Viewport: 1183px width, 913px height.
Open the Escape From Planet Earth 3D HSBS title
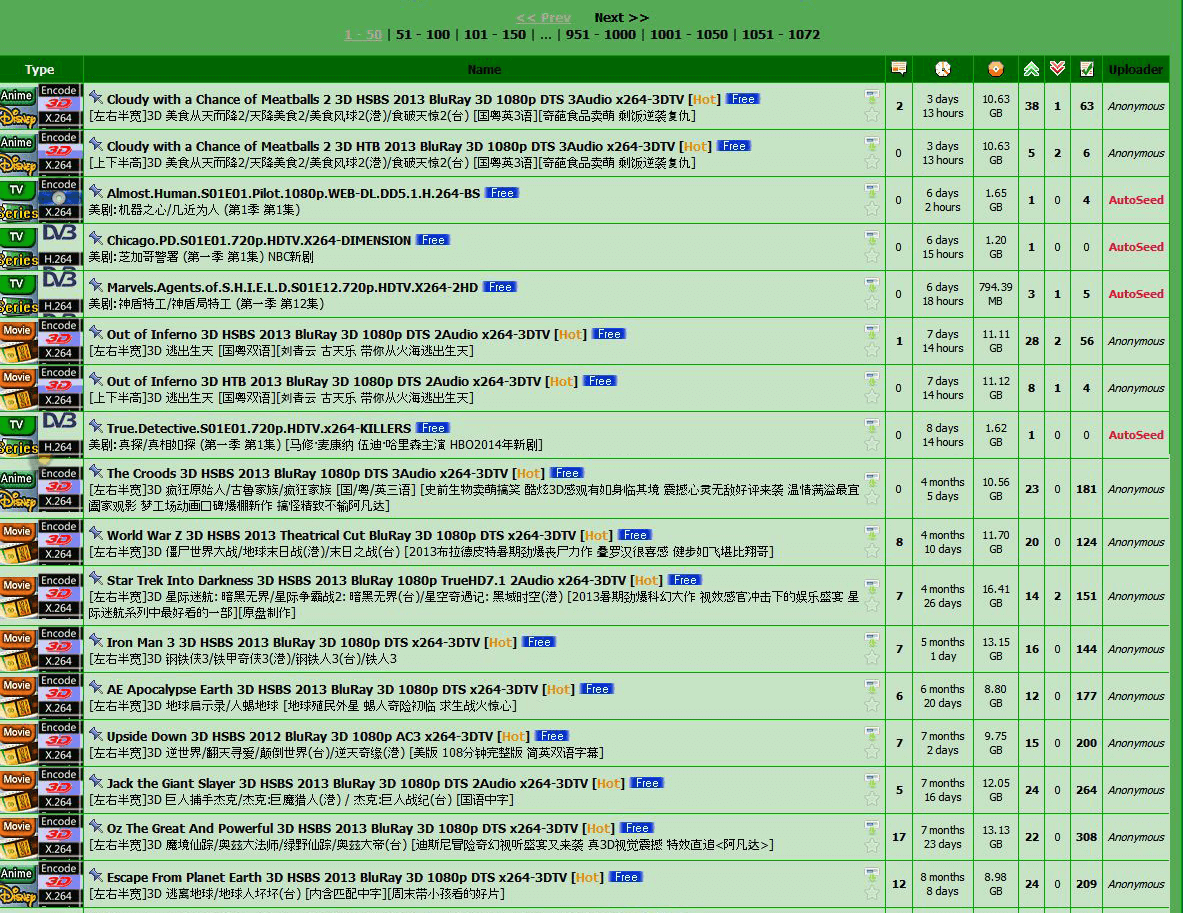coord(336,878)
